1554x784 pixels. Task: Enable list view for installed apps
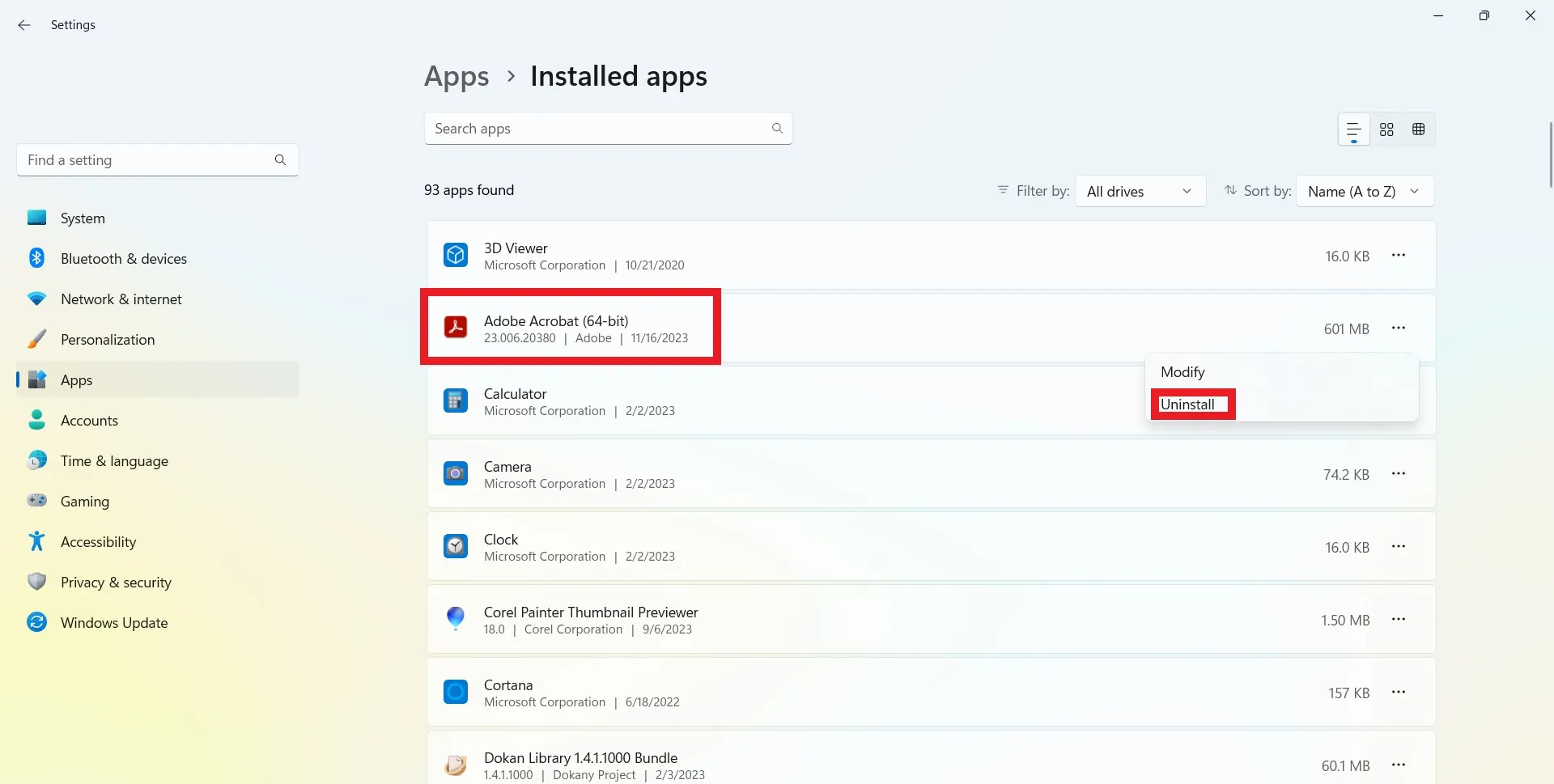point(1353,129)
